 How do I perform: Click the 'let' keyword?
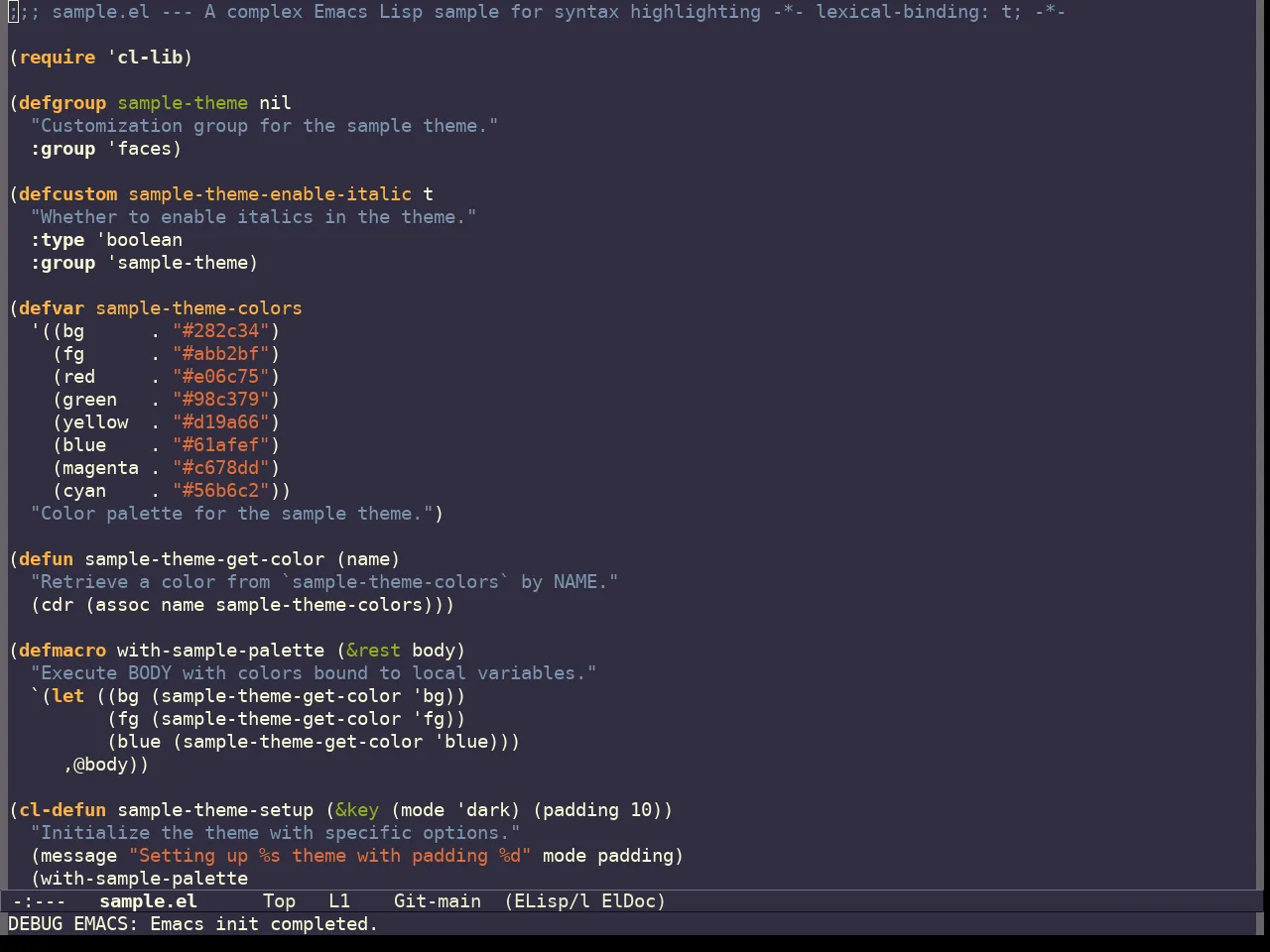[68, 696]
